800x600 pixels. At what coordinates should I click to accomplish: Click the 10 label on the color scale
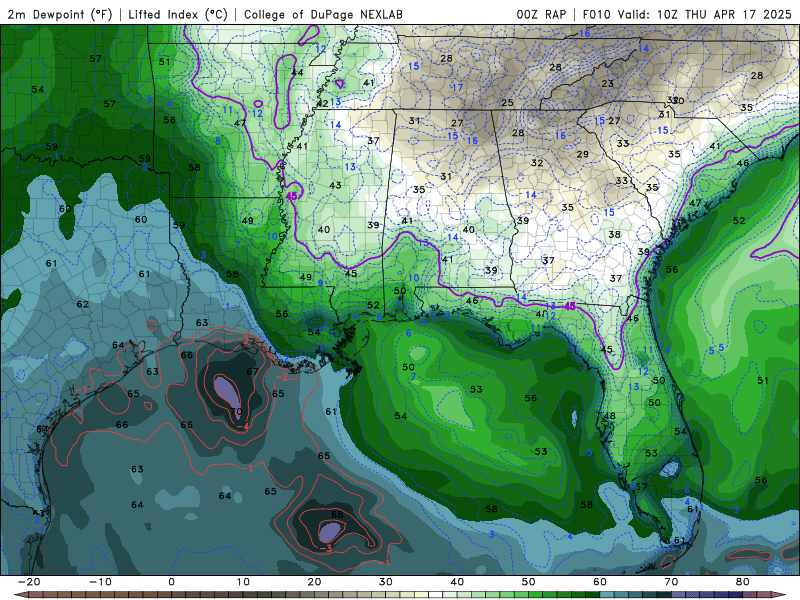point(243,582)
